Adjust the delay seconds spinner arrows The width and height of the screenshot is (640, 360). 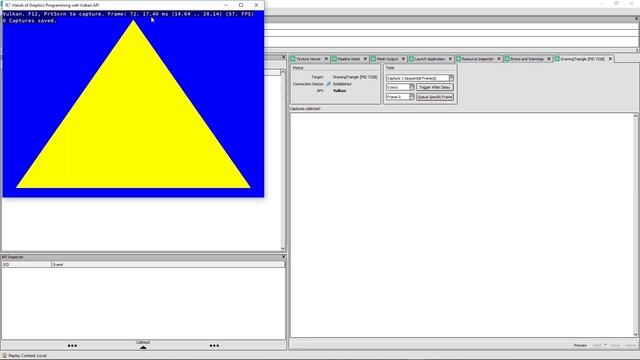click(411, 87)
